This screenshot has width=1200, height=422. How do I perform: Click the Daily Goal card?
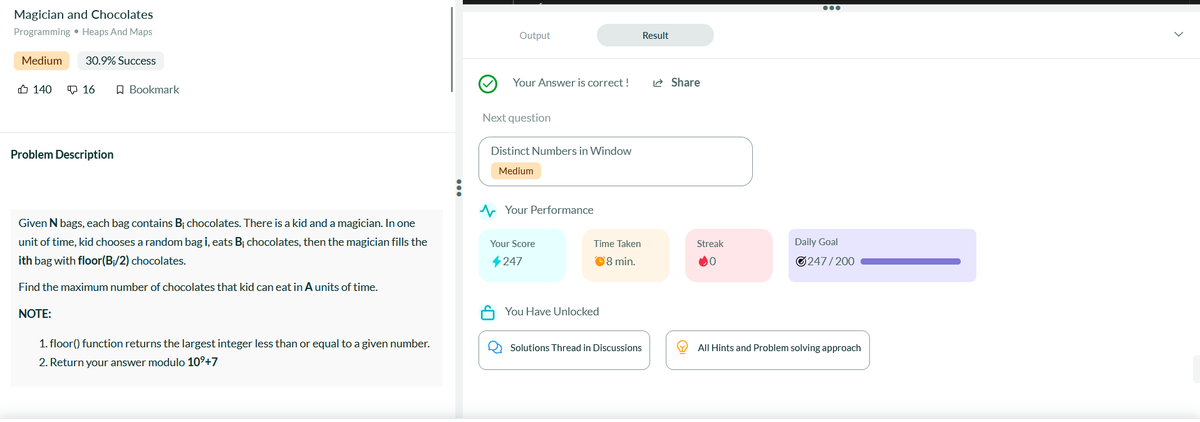(881, 255)
